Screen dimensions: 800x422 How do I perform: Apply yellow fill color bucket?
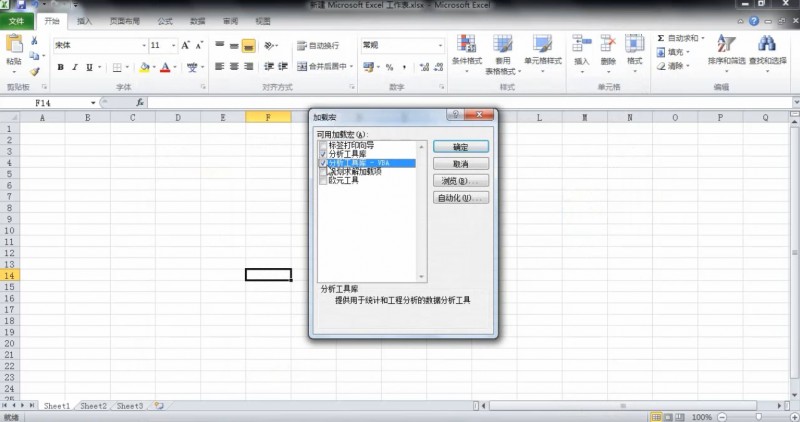[x=144, y=67]
